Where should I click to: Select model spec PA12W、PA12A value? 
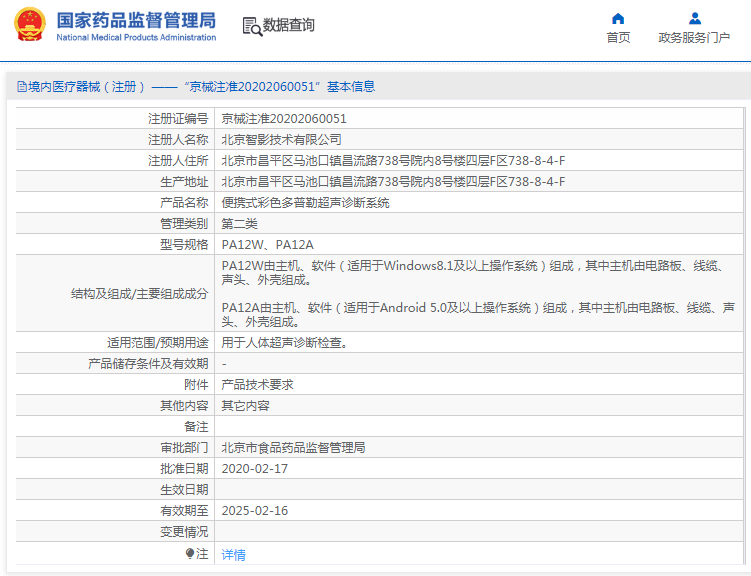267,245
